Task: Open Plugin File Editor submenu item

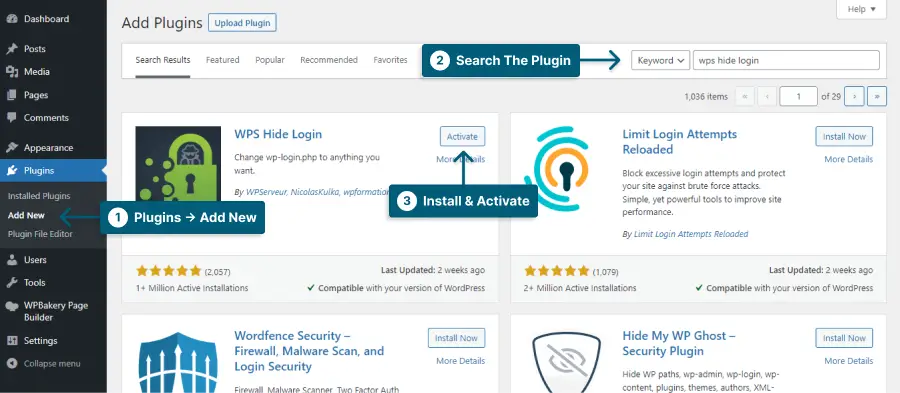Action: 40,234
